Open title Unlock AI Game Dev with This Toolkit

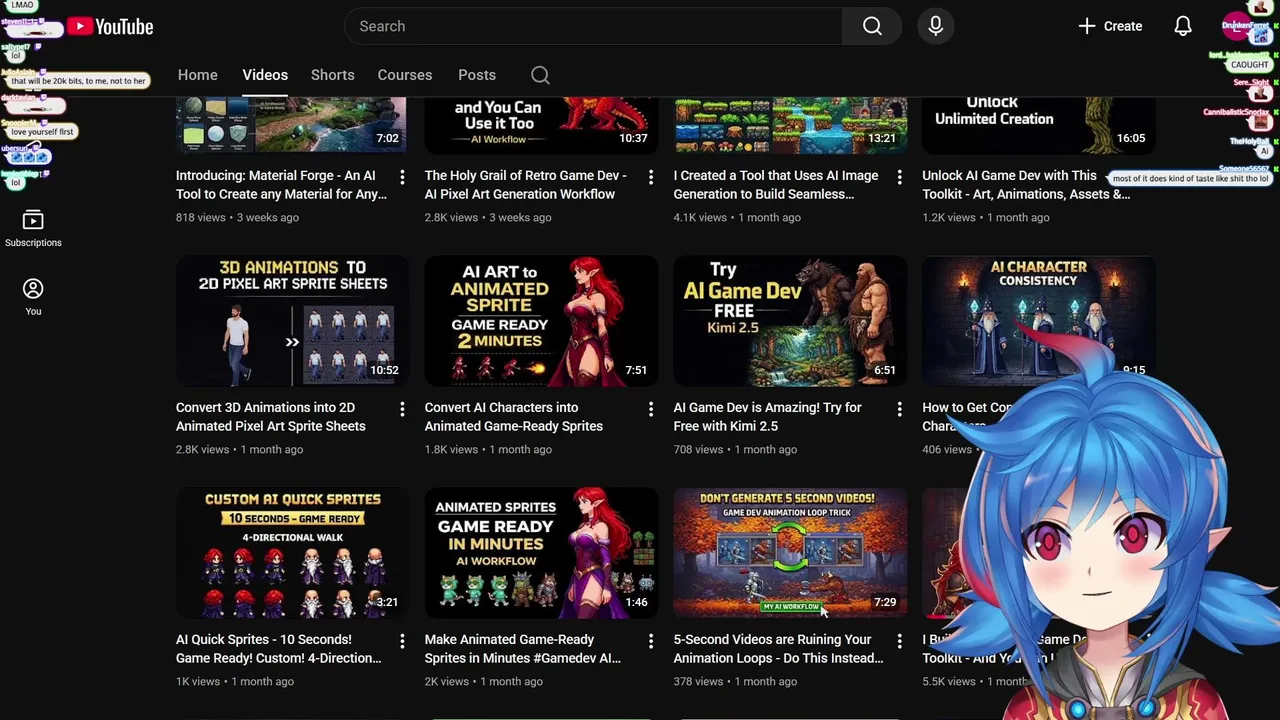tap(1026, 185)
